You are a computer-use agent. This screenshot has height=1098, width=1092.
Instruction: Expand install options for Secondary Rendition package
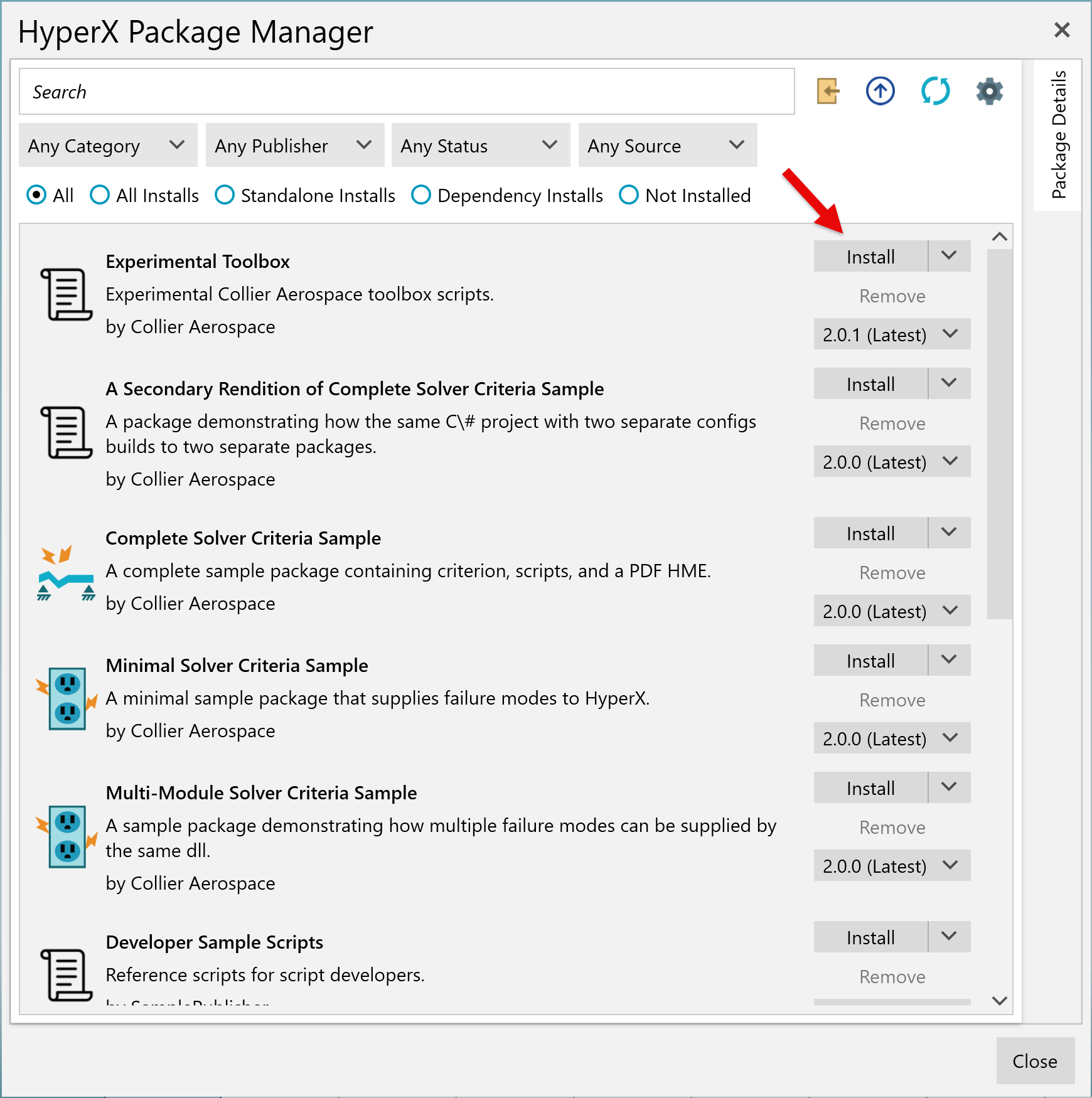click(x=950, y=383)
